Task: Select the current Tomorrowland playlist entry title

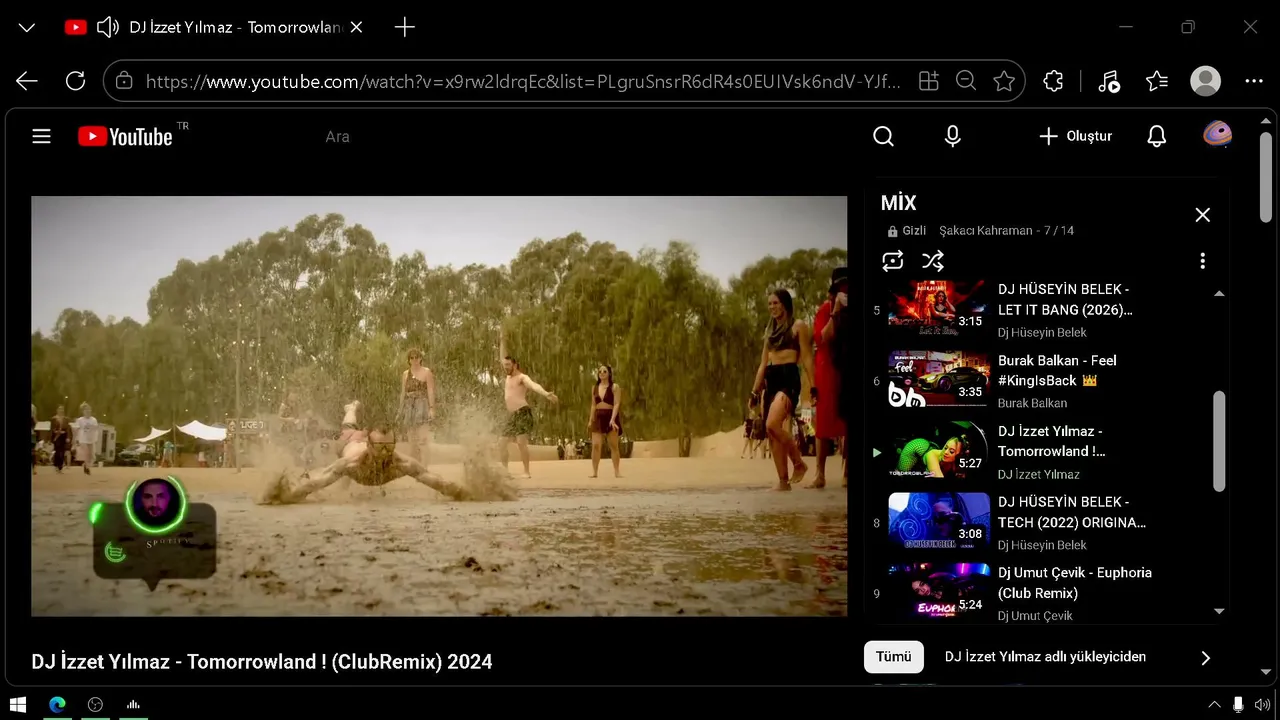Action: point(1051,441)
